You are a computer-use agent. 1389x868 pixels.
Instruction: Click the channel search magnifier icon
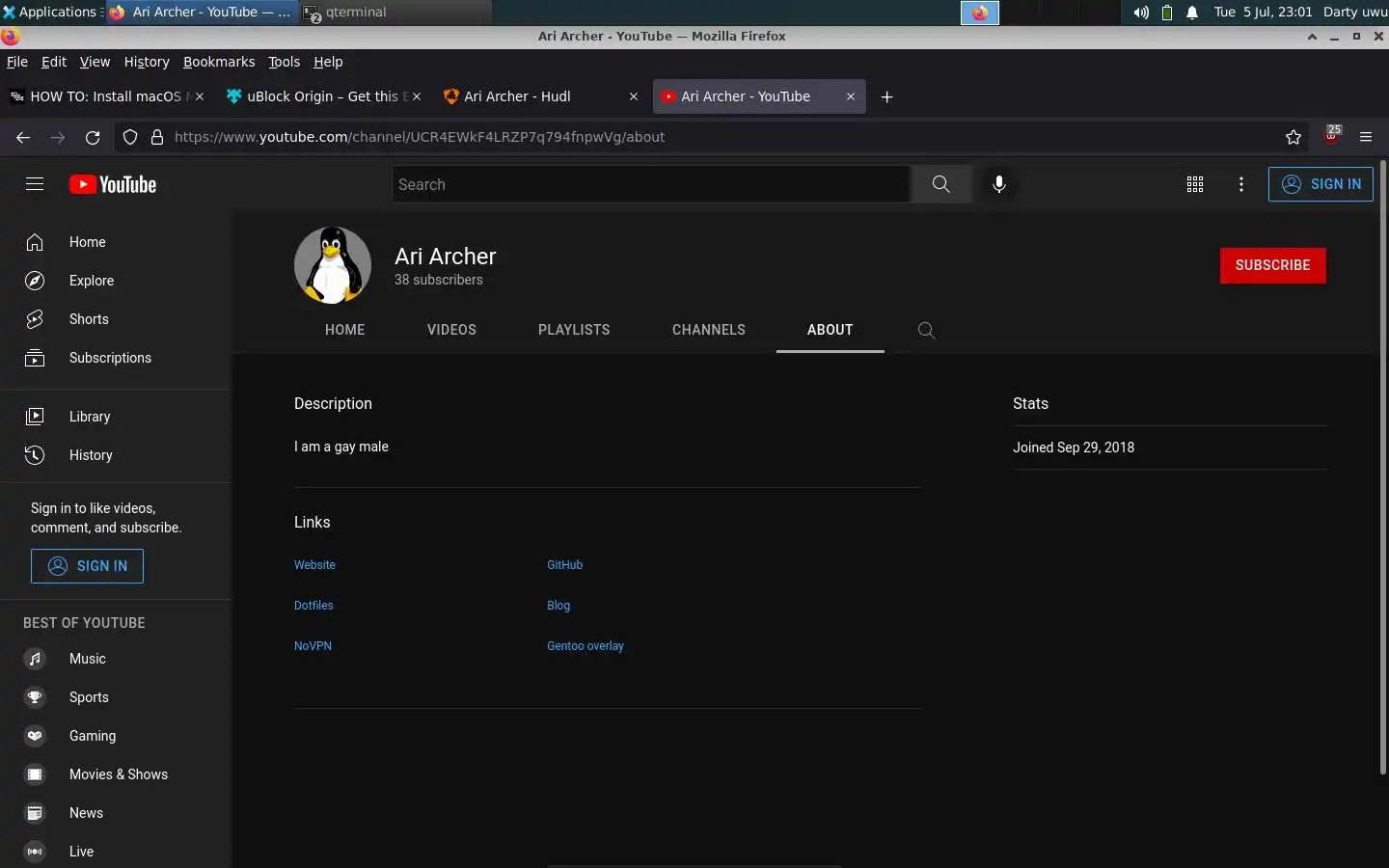[926, 330]
